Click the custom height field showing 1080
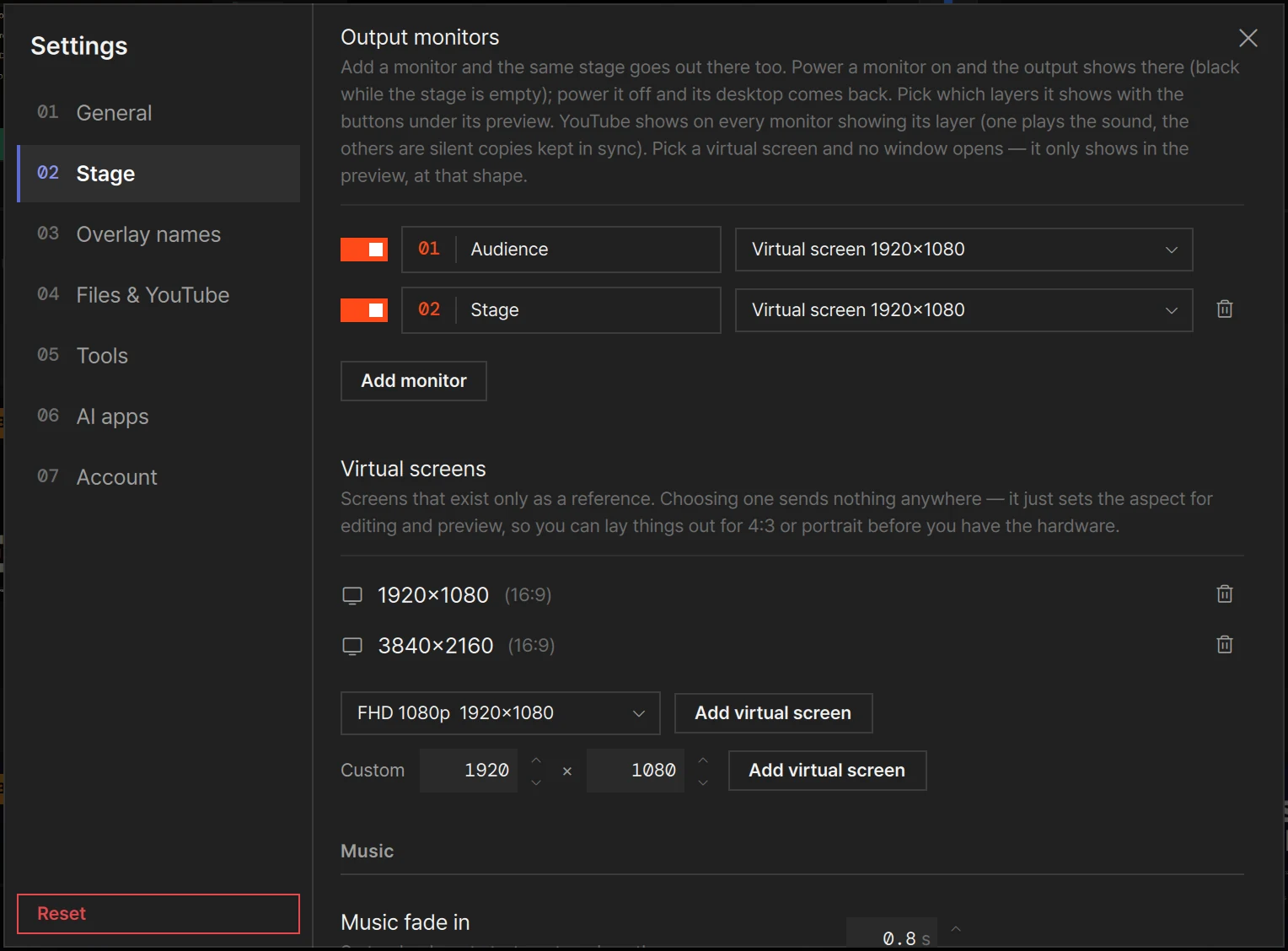The height and width of the screenshot is (951, 1288). click(x=636, y=771)
